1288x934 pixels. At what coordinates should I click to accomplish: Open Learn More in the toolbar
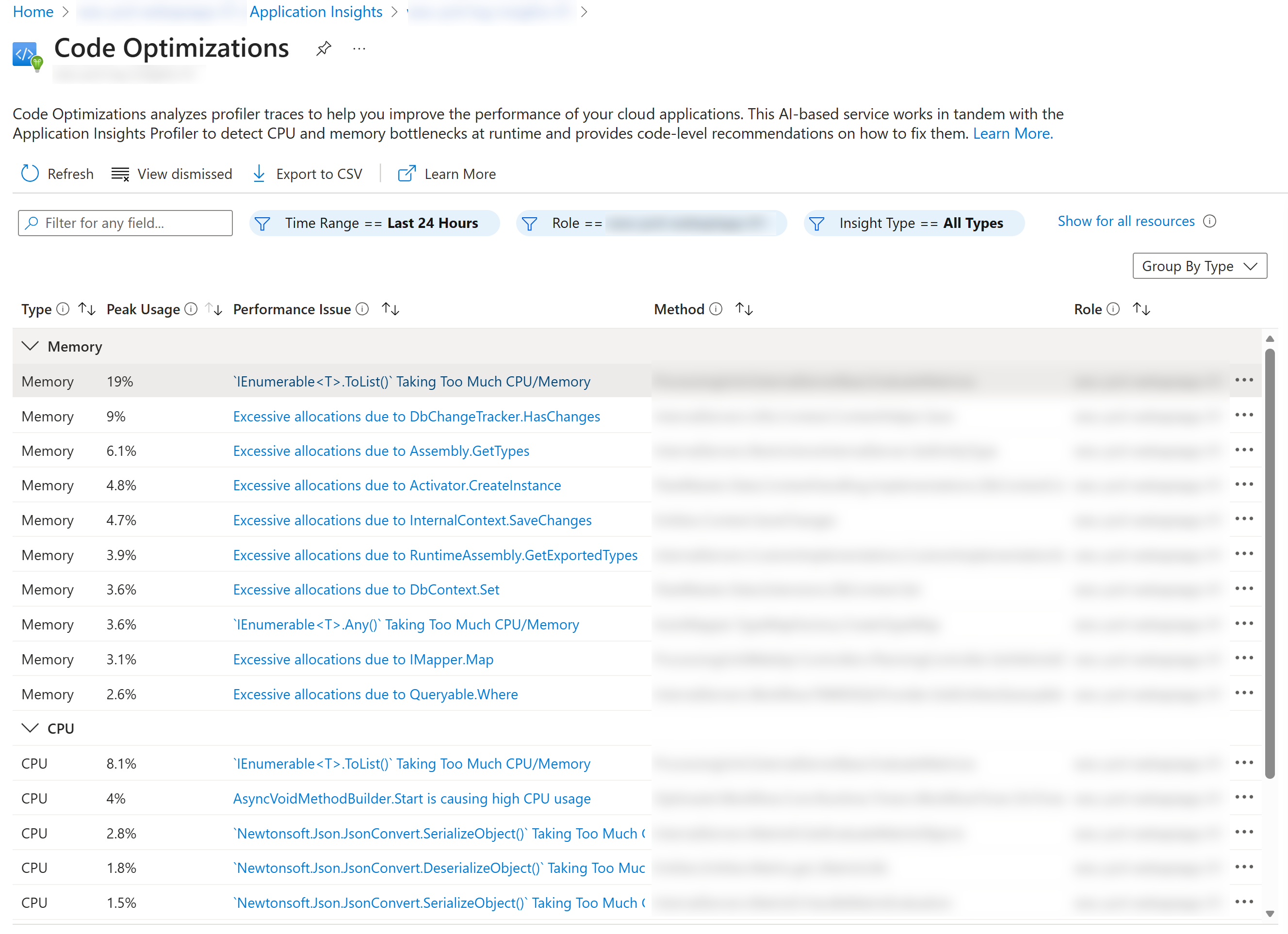click(446, 174)
